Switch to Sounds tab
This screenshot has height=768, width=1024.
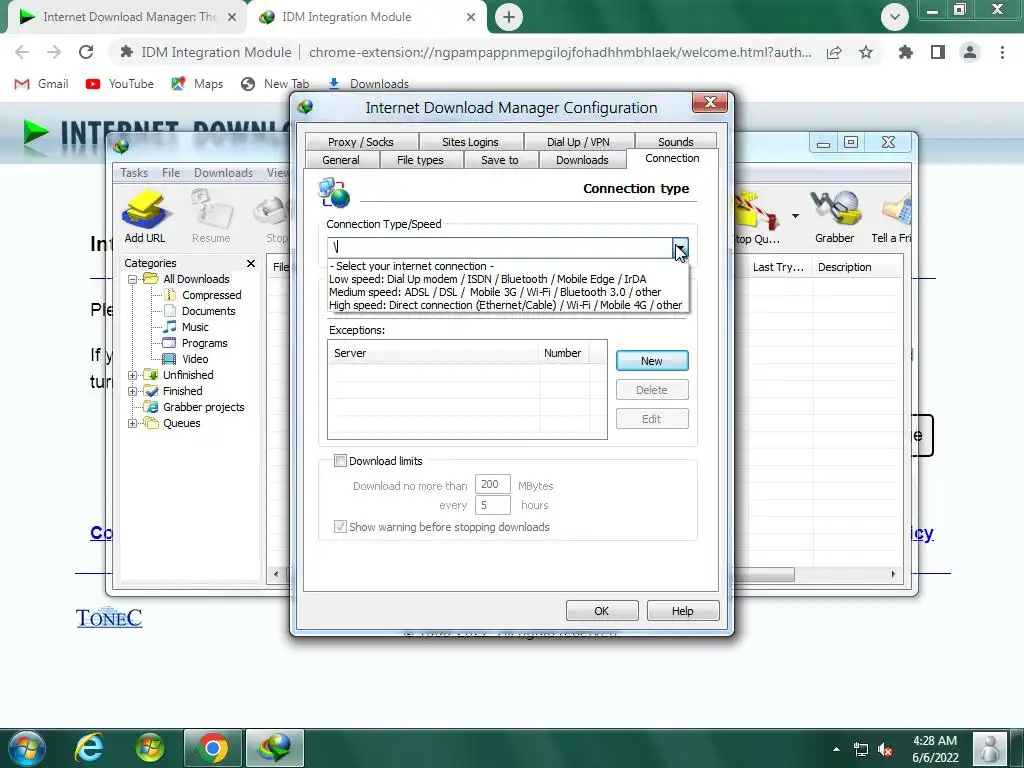675,142
